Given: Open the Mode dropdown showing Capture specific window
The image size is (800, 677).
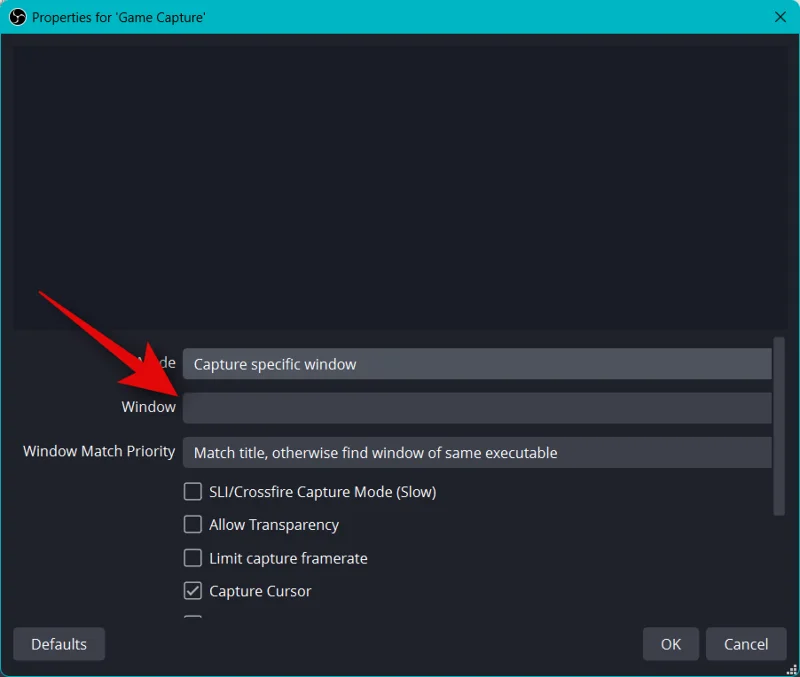Looking at the screenshot, I should 477,364.
